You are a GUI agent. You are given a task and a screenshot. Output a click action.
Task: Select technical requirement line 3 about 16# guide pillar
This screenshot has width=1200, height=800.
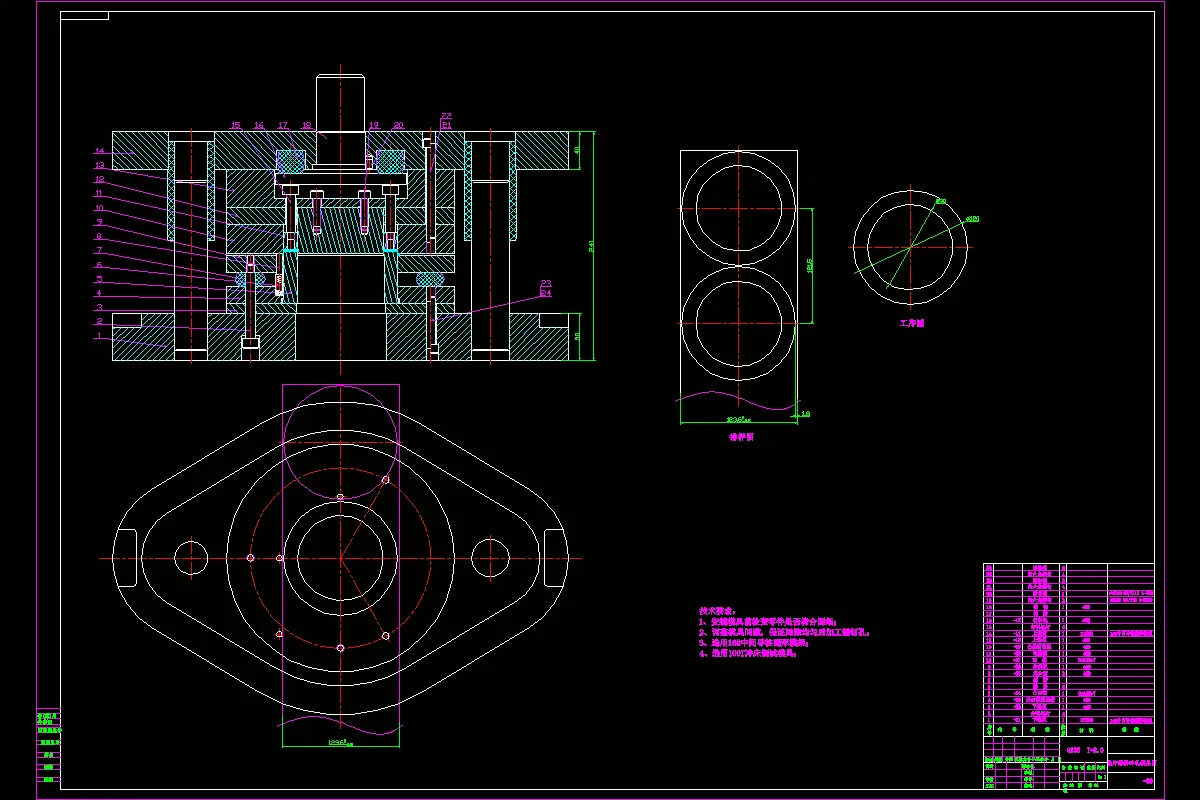click(x=753, y=643)
